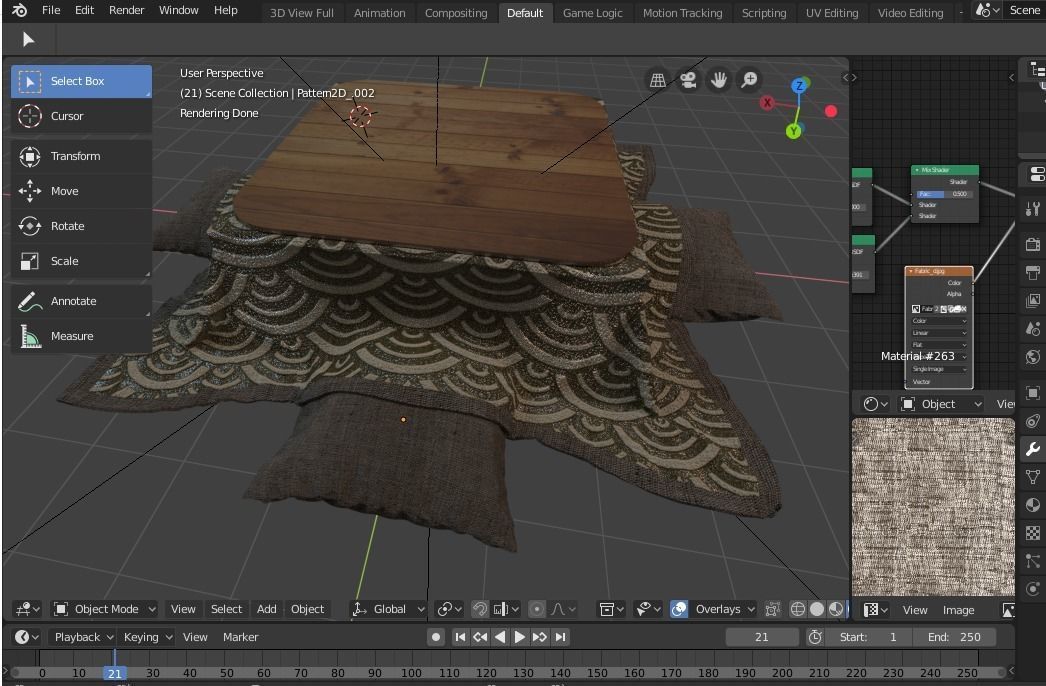Click the magnifier zoom view icon

pos(749,80)
